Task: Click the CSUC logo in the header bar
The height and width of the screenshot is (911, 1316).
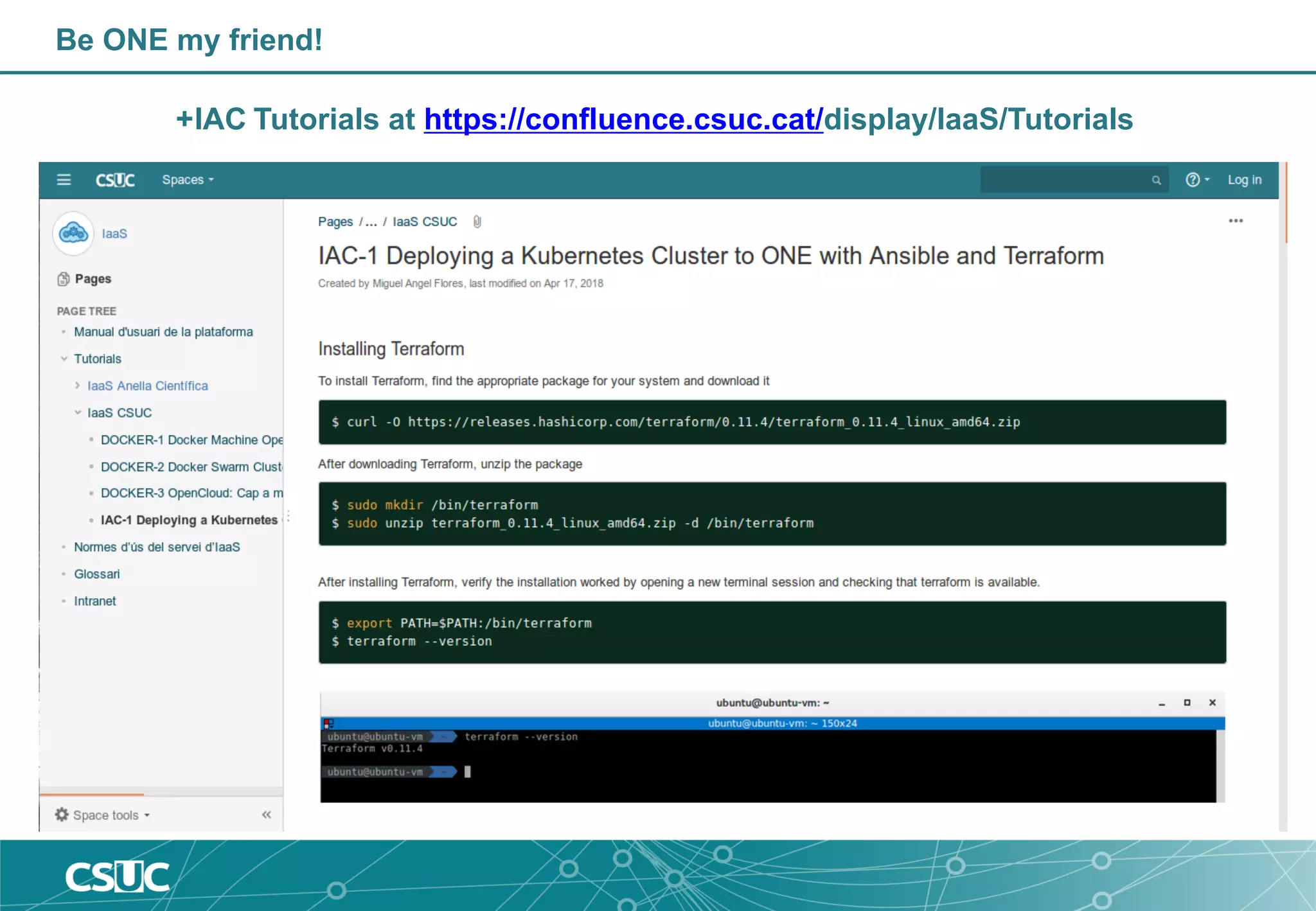Action: click(115, 180)
